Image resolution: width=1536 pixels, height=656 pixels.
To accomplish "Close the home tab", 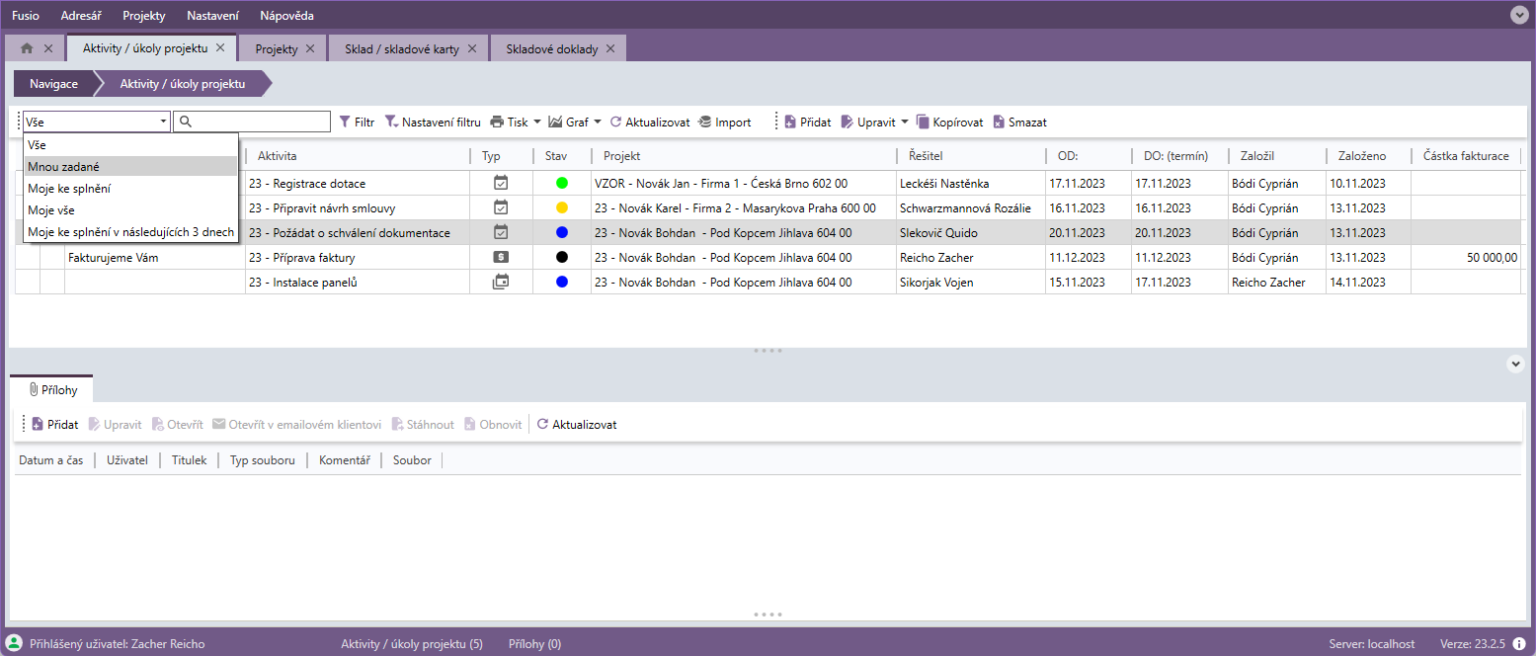I will (48, 48).
